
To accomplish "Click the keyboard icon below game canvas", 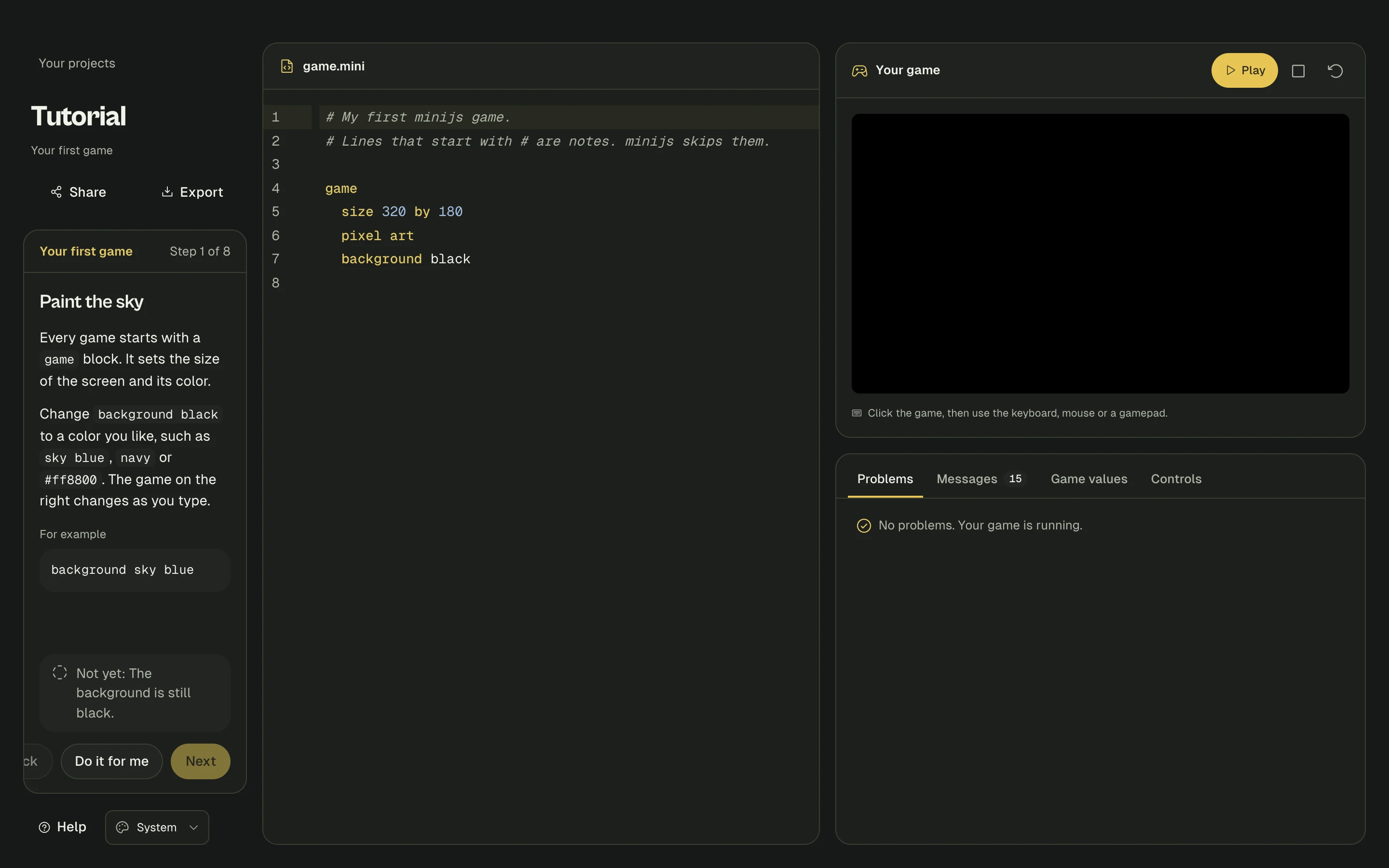I will coord(857,413).
